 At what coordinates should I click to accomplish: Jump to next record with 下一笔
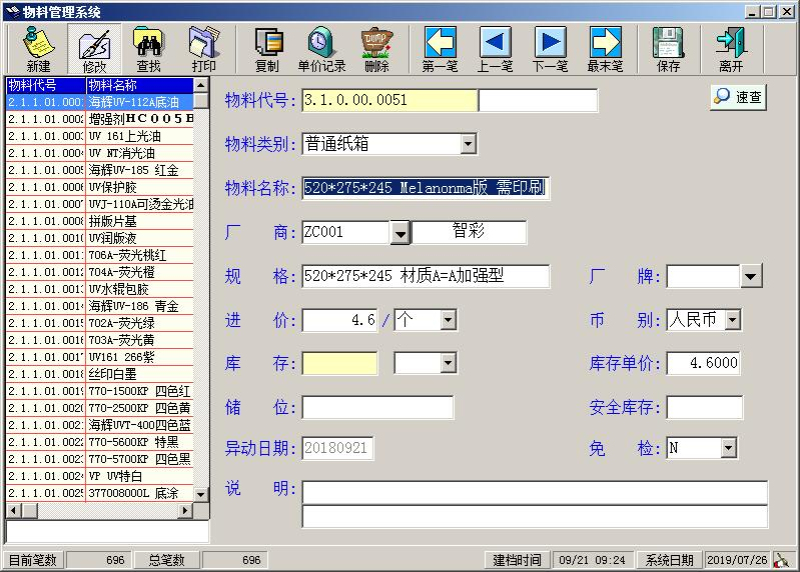click(550, 48)
